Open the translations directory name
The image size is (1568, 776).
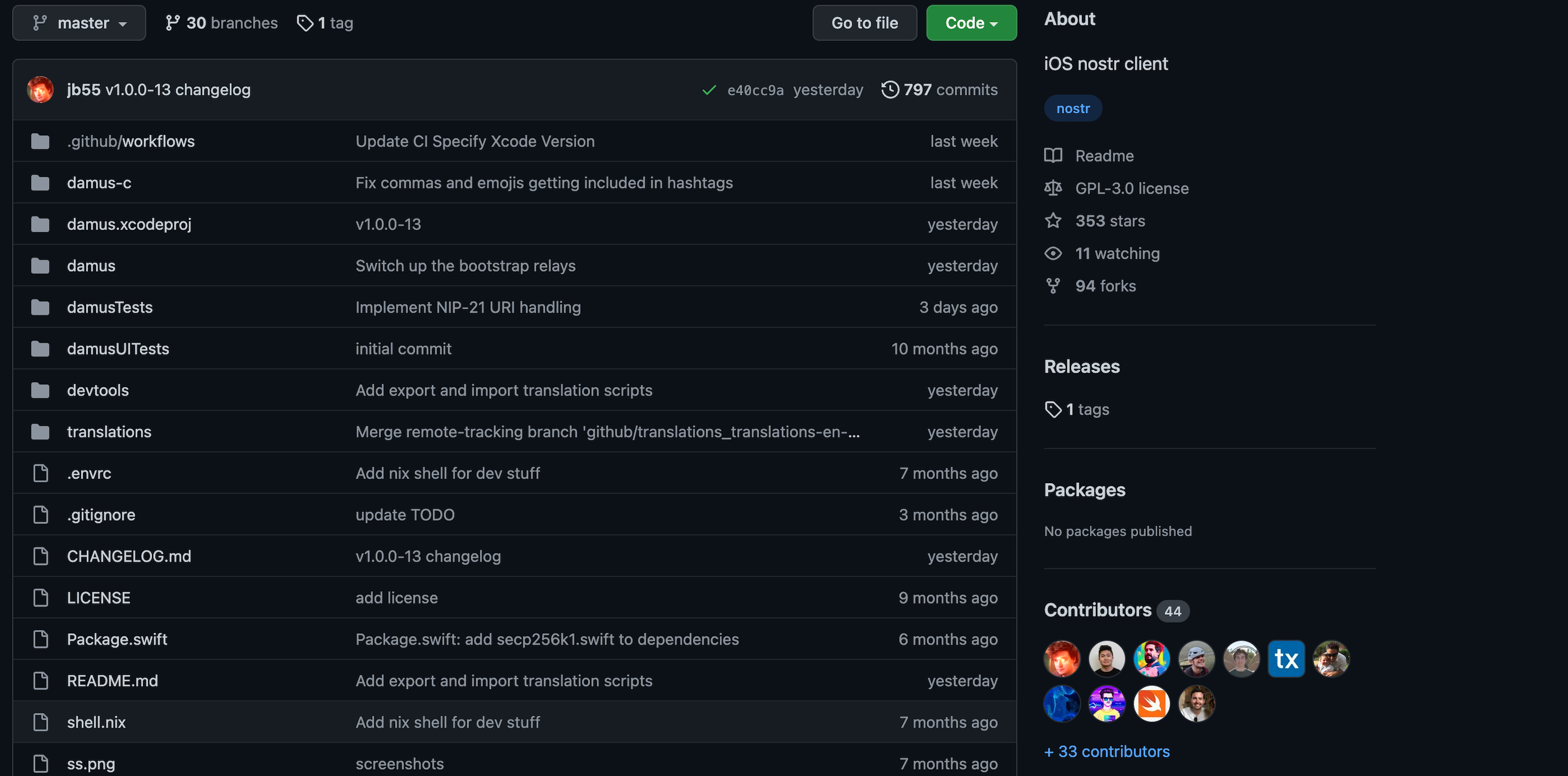point(109,432)
